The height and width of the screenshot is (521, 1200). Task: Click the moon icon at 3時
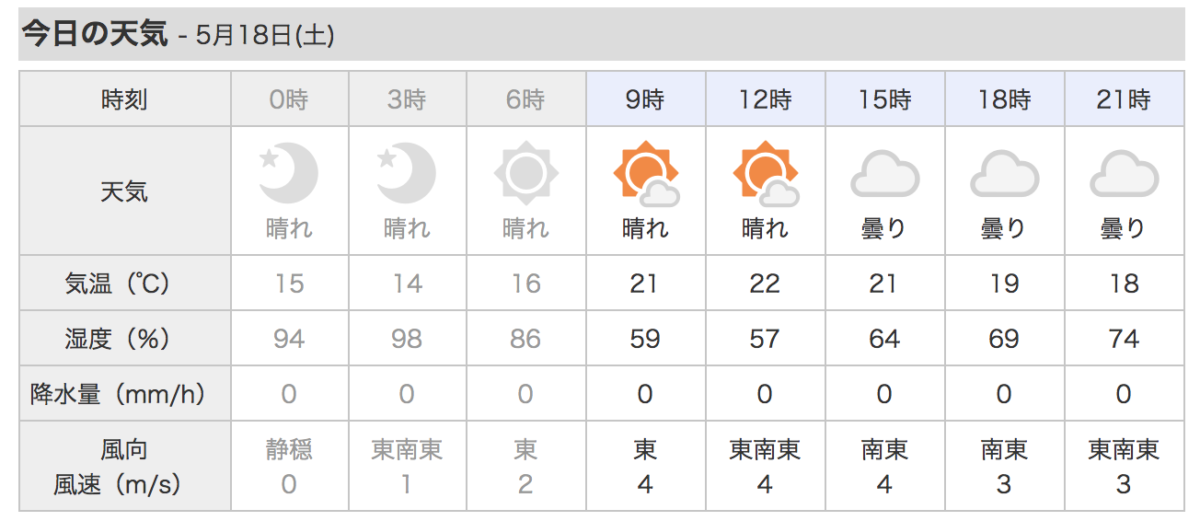pyautogui.click(x=407, y=173)
